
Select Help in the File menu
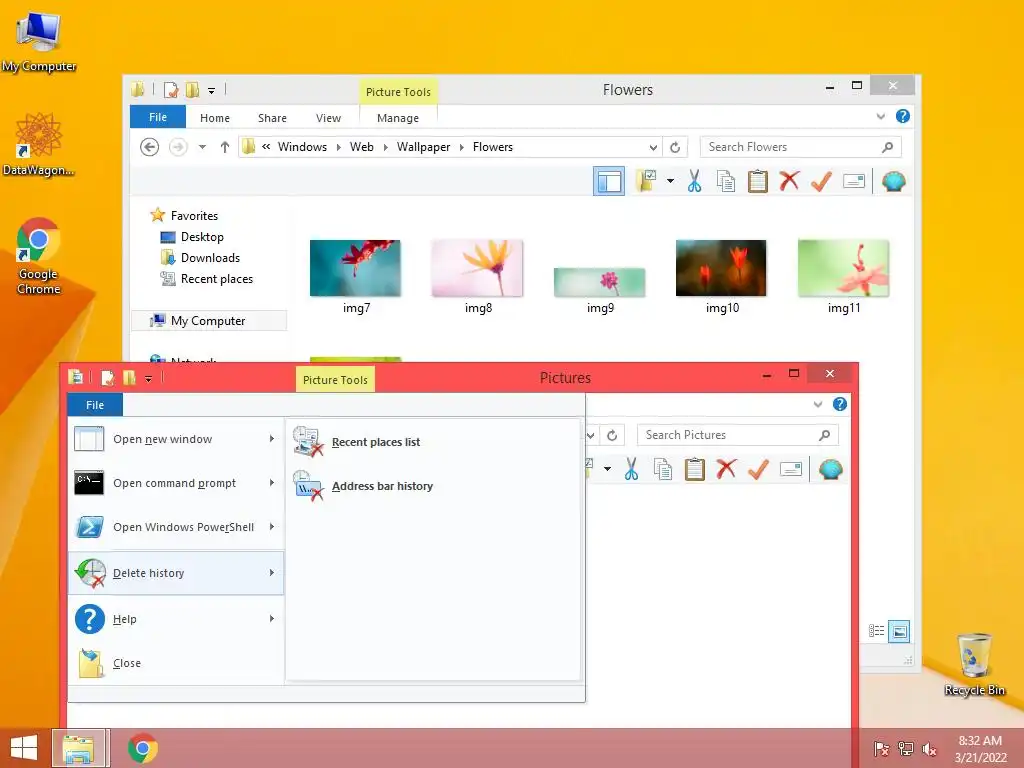(176, 618)
